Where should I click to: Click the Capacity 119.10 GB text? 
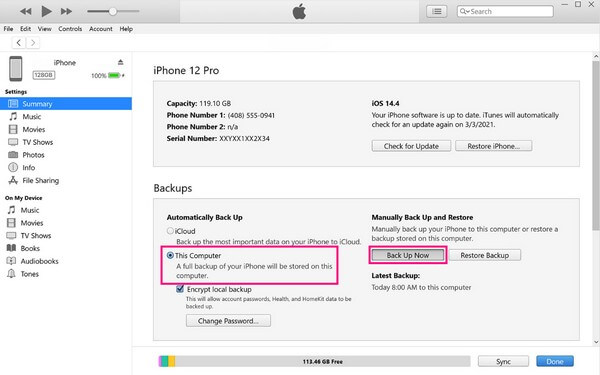(199, 103)
